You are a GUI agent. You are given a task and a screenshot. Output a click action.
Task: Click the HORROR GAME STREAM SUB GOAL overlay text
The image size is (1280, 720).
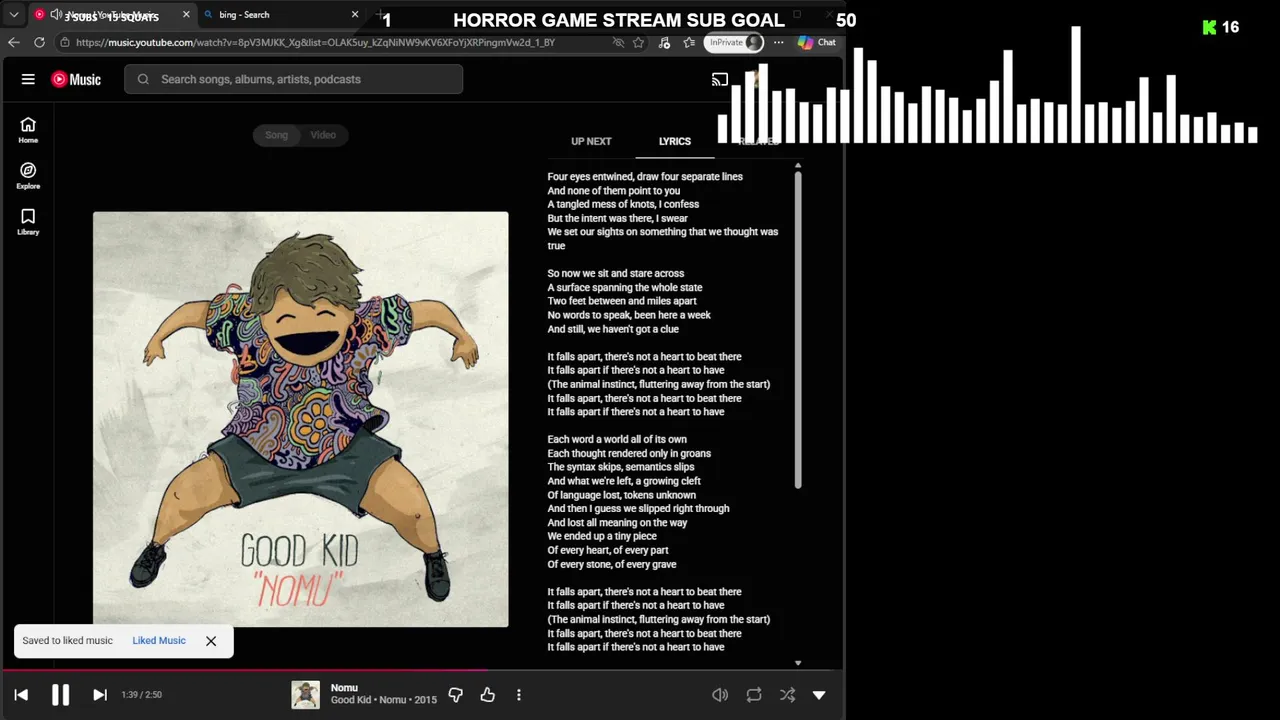point(619,20)
